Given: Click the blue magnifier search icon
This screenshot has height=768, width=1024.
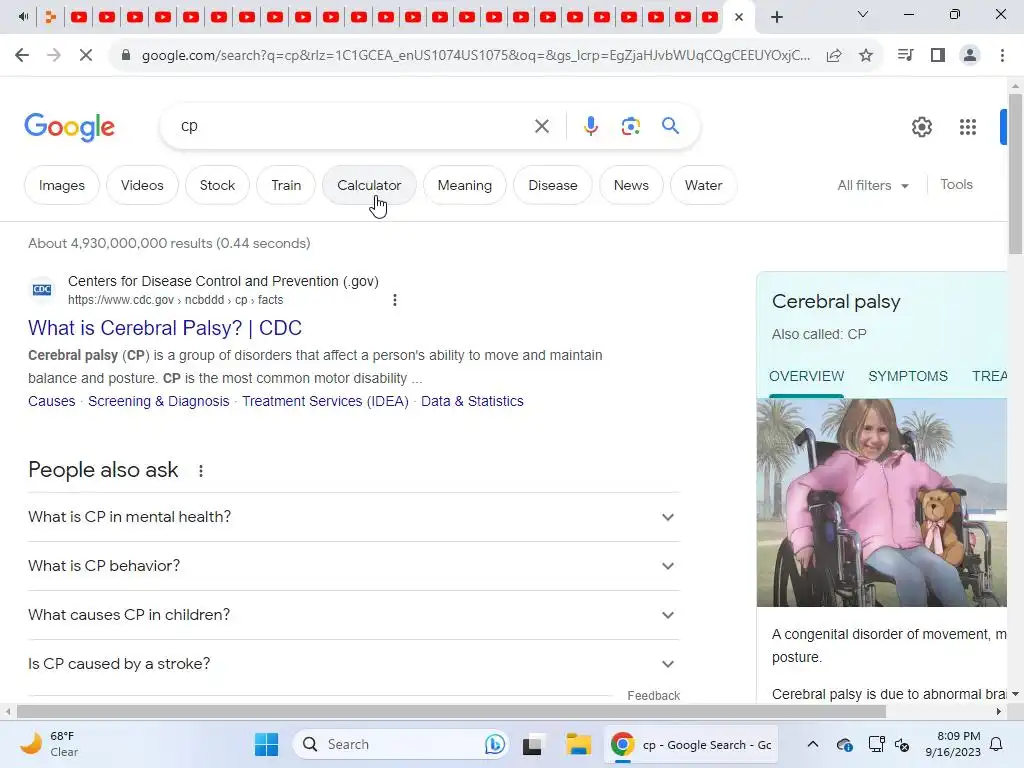Looking at the screenshot, I should pyautogui.click(x=670, y=125).
